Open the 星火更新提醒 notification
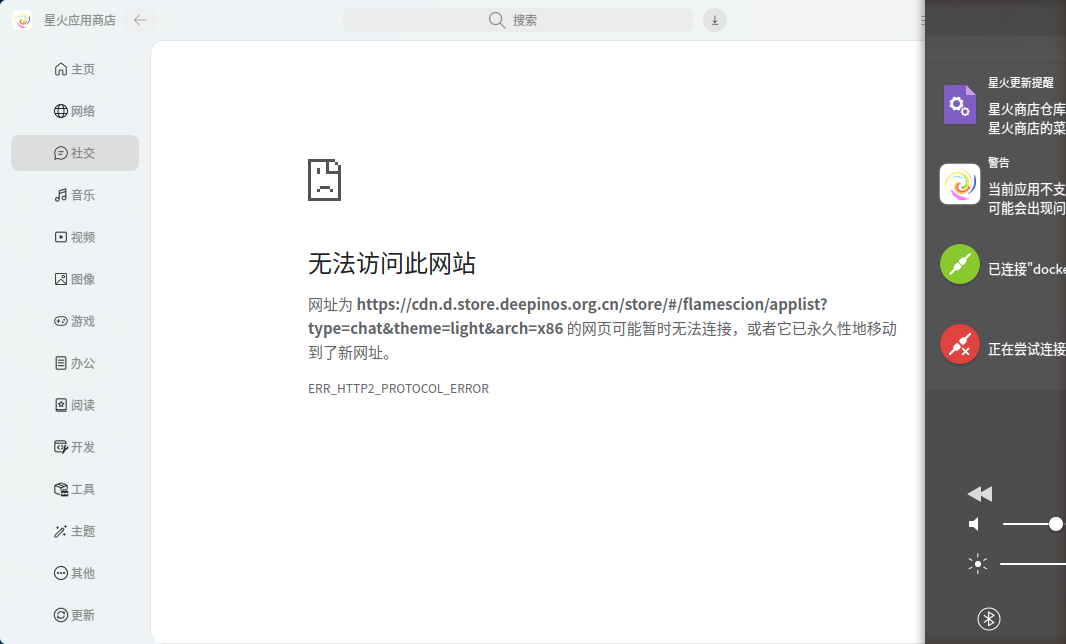 pos(996,105)
